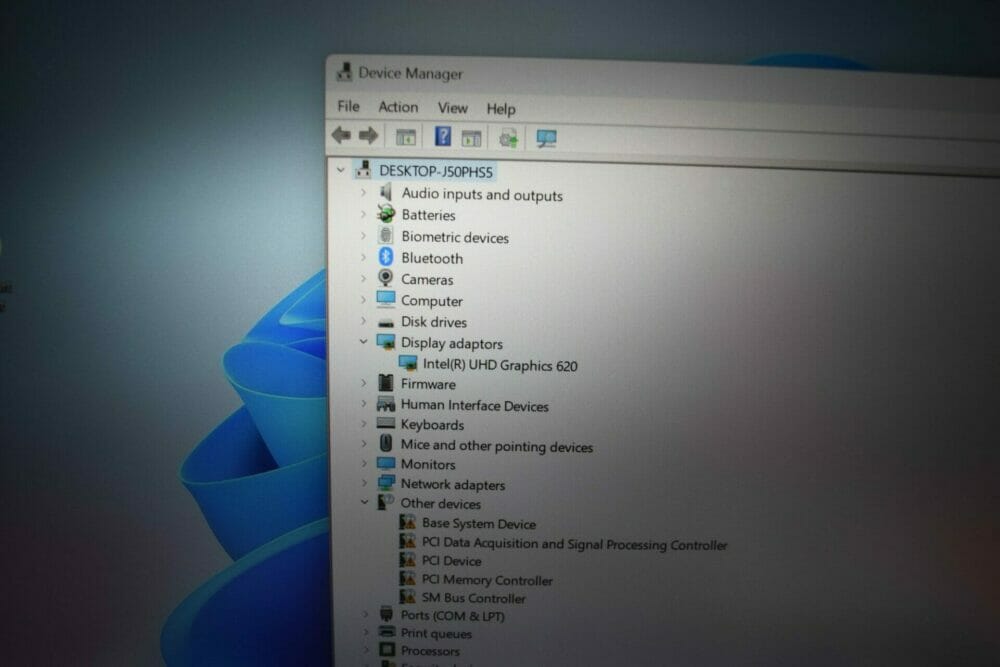Open the Help menu

click(501, 109)
